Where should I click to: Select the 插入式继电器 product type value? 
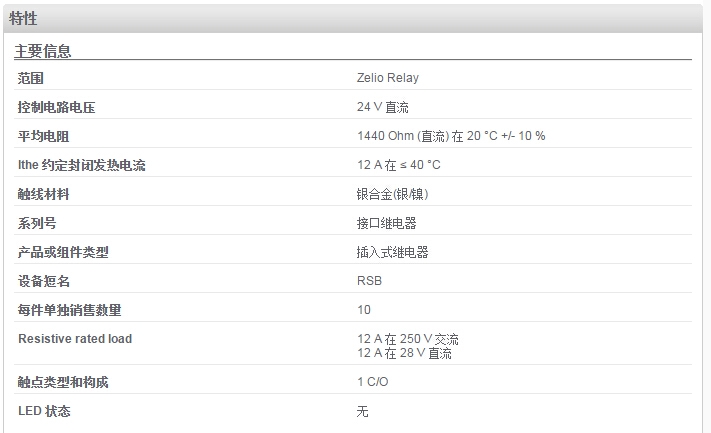393,252
